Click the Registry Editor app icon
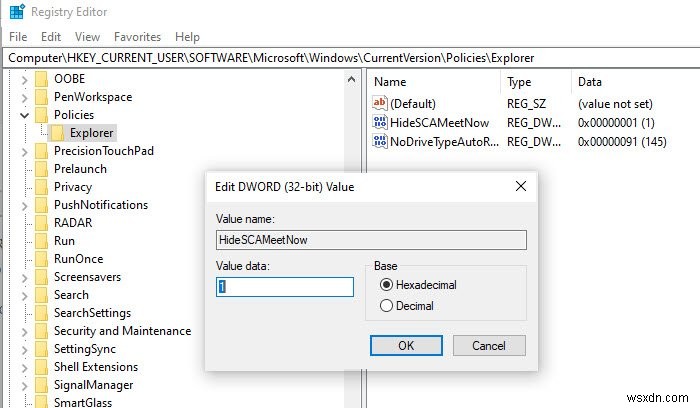 pos(17,12)
